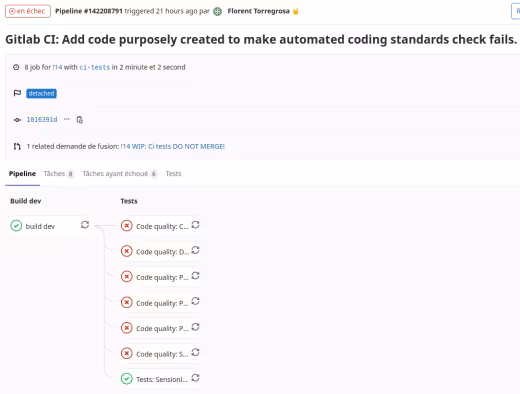The width and height of the screenshot is (520, 394).
Task: Switch to the Tâches ayant échoué tab
Action: 120,174
